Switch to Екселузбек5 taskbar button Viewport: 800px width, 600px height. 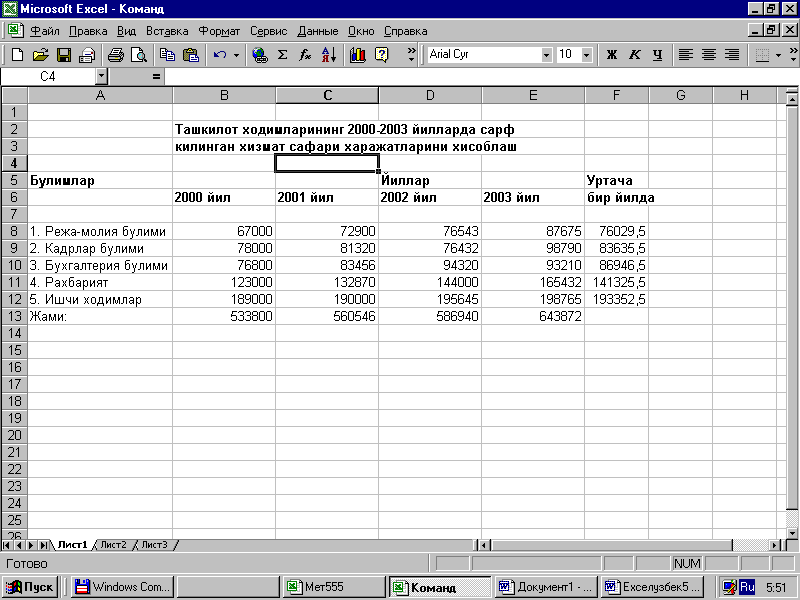[x=652, y=587]
